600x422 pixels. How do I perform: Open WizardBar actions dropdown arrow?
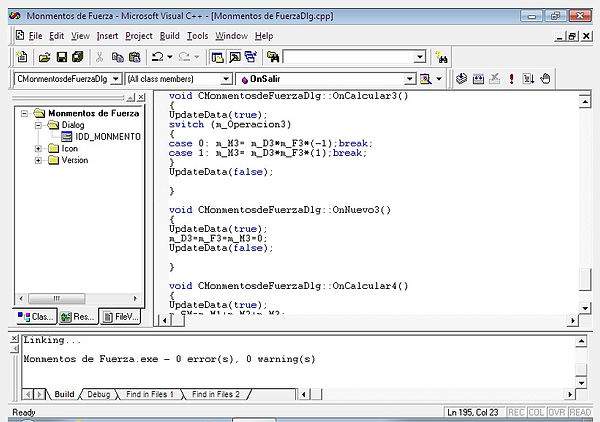point(439,79)
